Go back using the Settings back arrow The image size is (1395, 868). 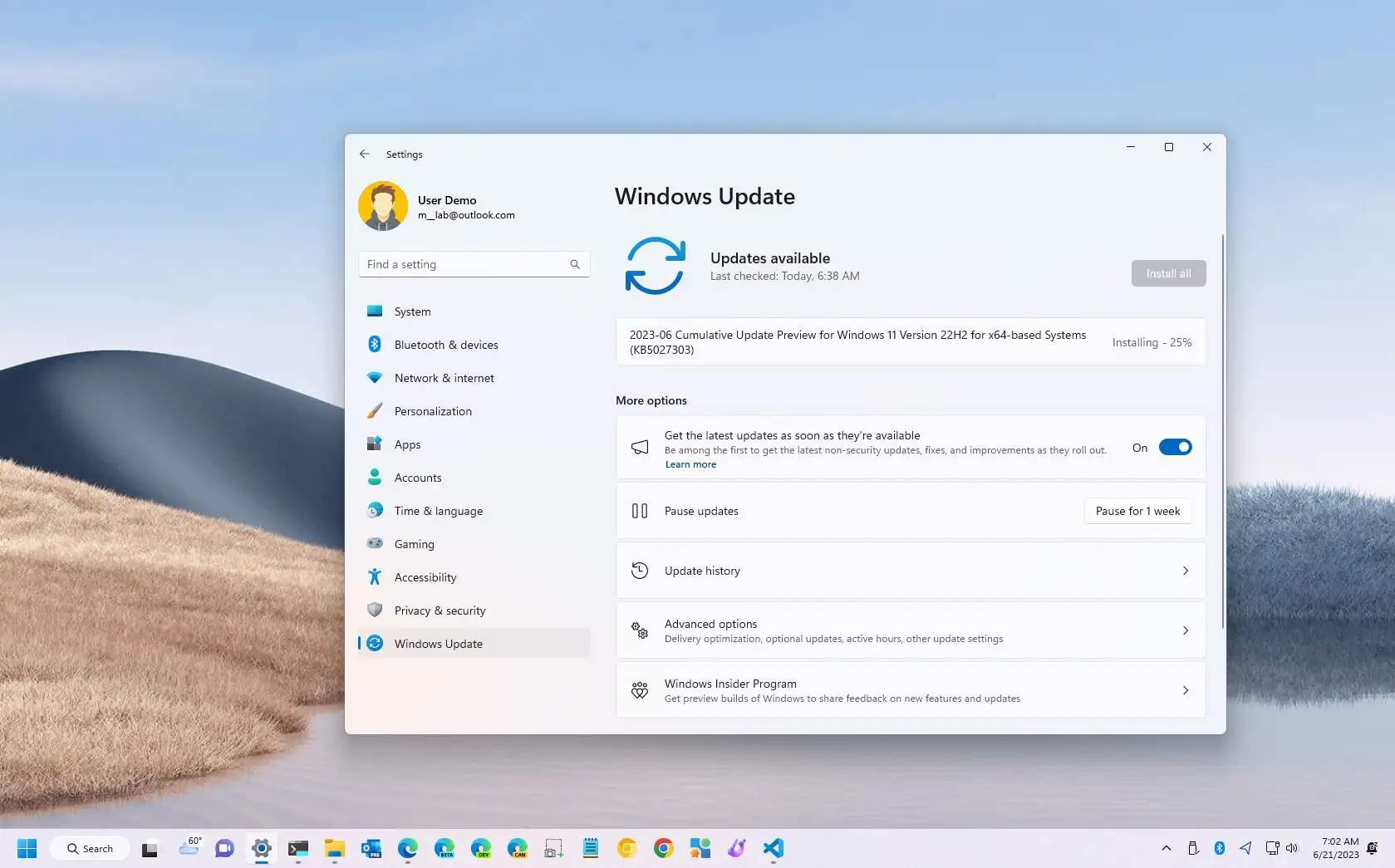(364, 154)
